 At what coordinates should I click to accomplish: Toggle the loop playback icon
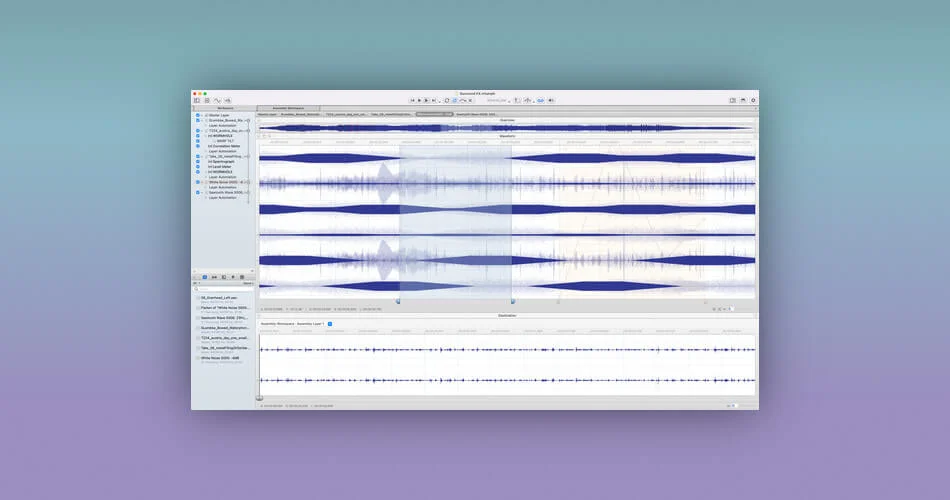[447, 101]
